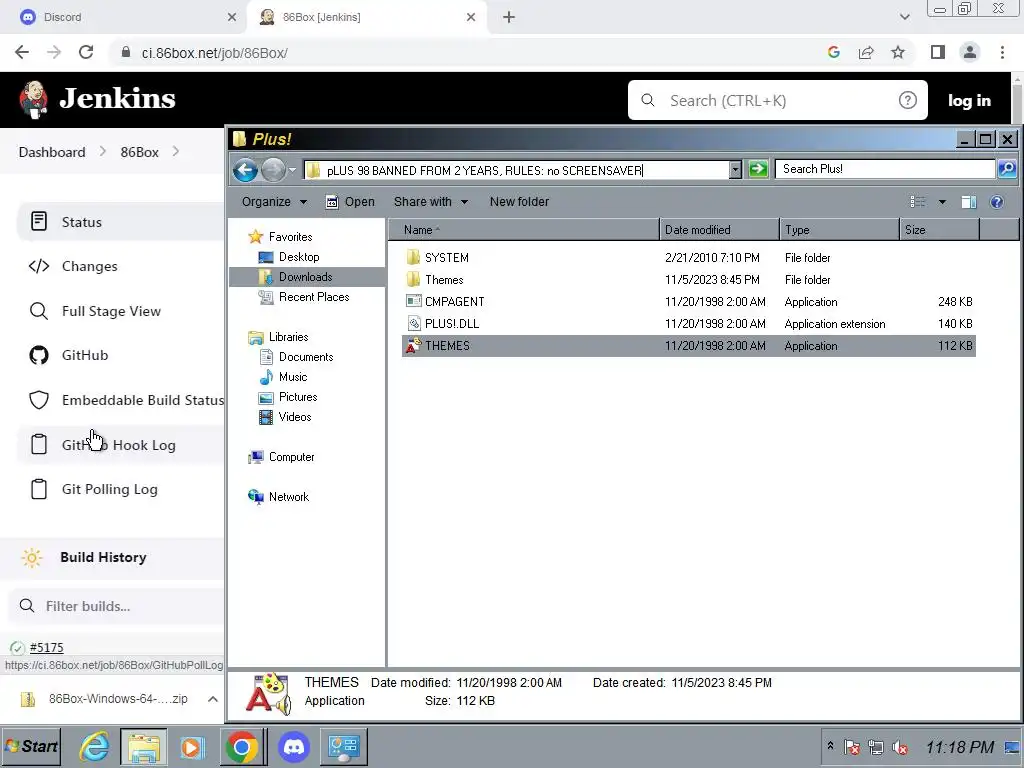
Task: Reload the Jenkins page
Action: click(x=86, y=52)
